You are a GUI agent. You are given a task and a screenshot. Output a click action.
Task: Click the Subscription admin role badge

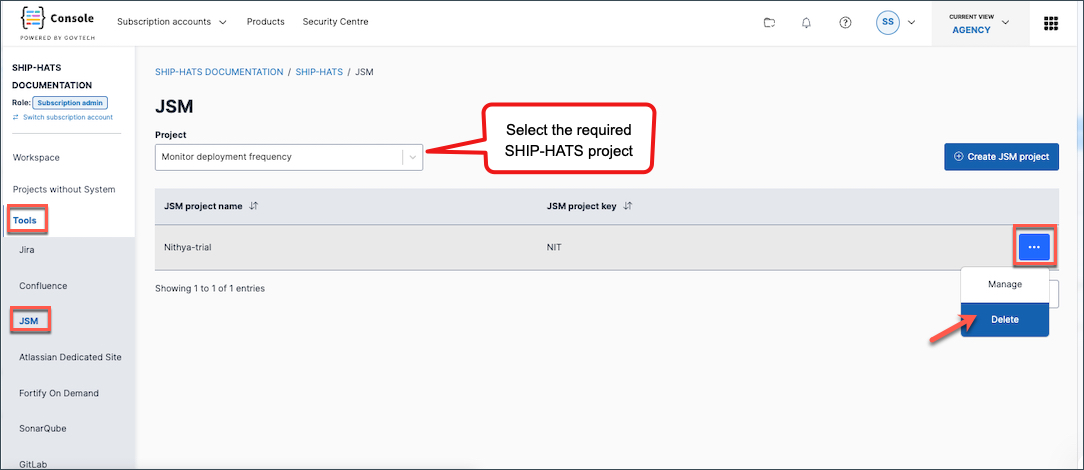[x=71, y=103]
